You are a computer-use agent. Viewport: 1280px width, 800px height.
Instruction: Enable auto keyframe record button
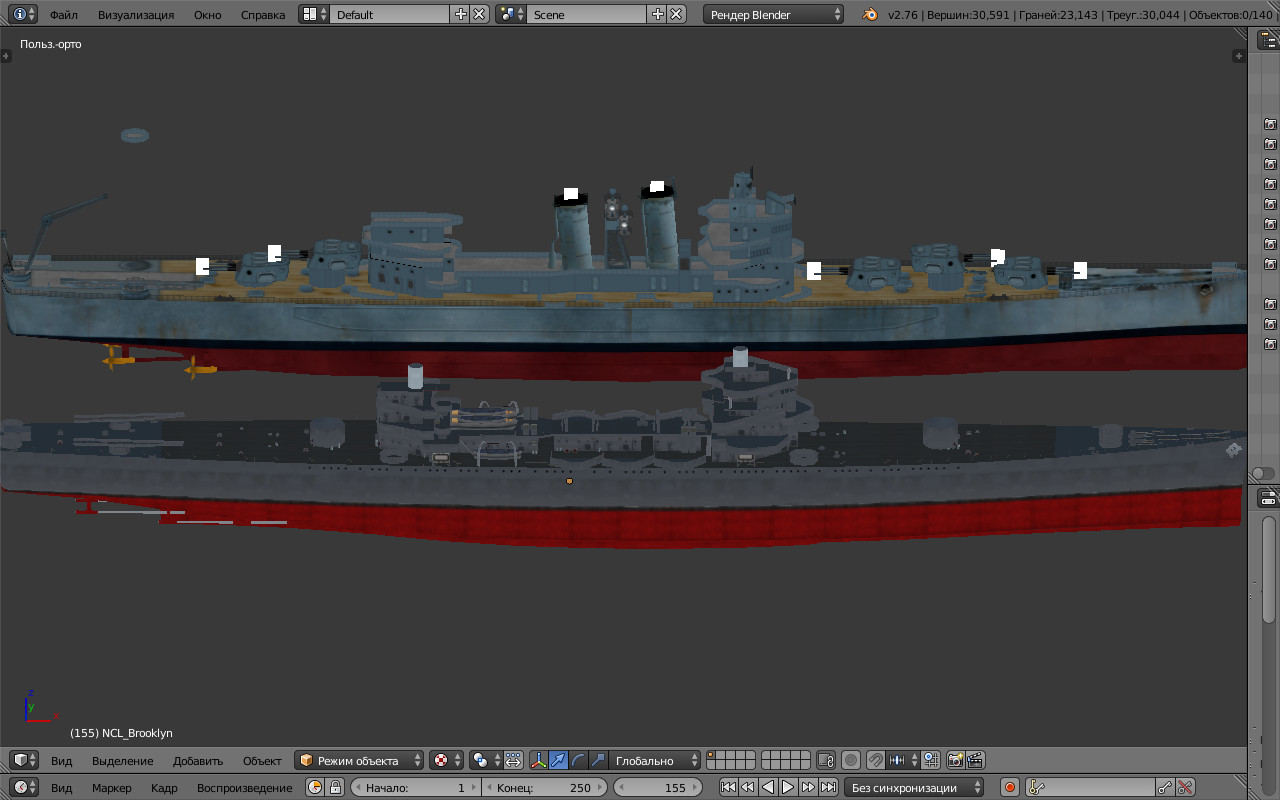[x=1010, y=788]
